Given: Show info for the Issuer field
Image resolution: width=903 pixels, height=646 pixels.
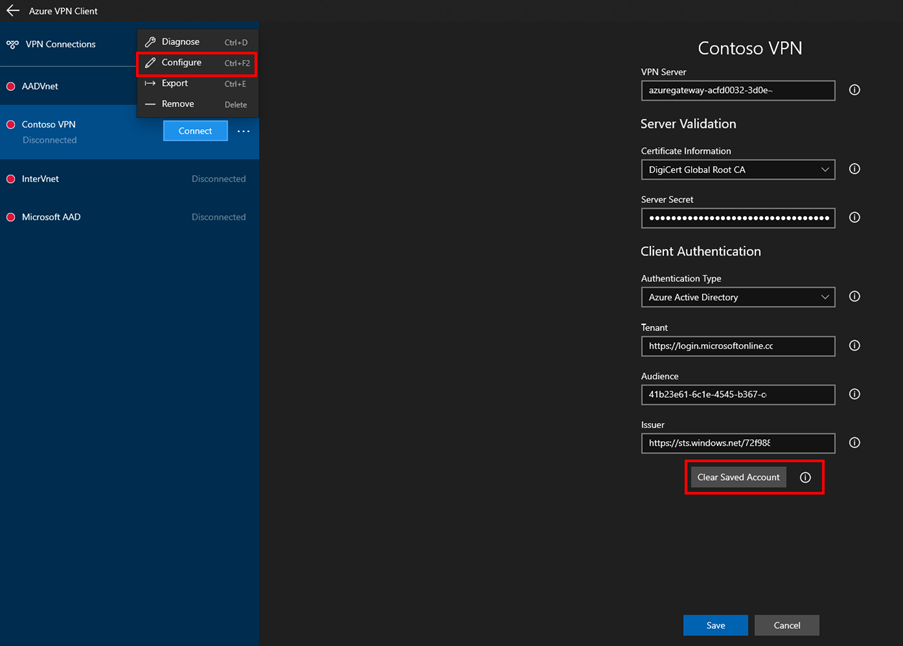Looking at the screenshot, I should coord(855,443).
